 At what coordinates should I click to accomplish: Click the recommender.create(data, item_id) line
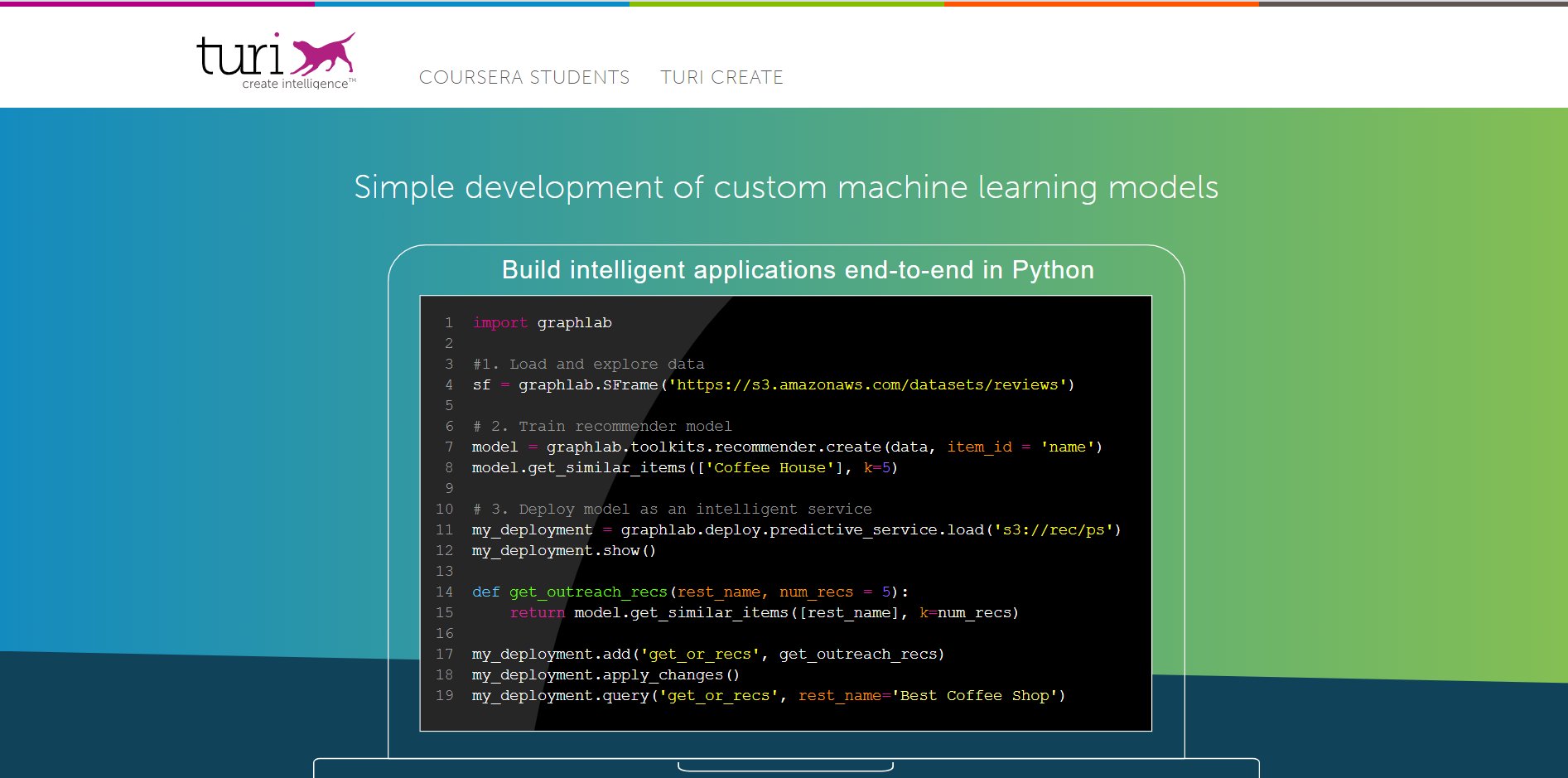(787, 447)
